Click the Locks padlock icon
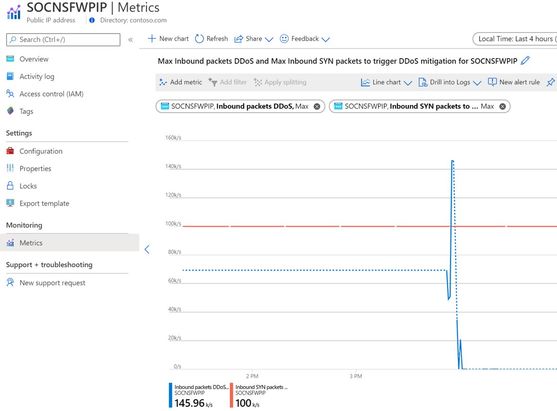This screenshot has width=557, height=411. (x=10, y=185)
